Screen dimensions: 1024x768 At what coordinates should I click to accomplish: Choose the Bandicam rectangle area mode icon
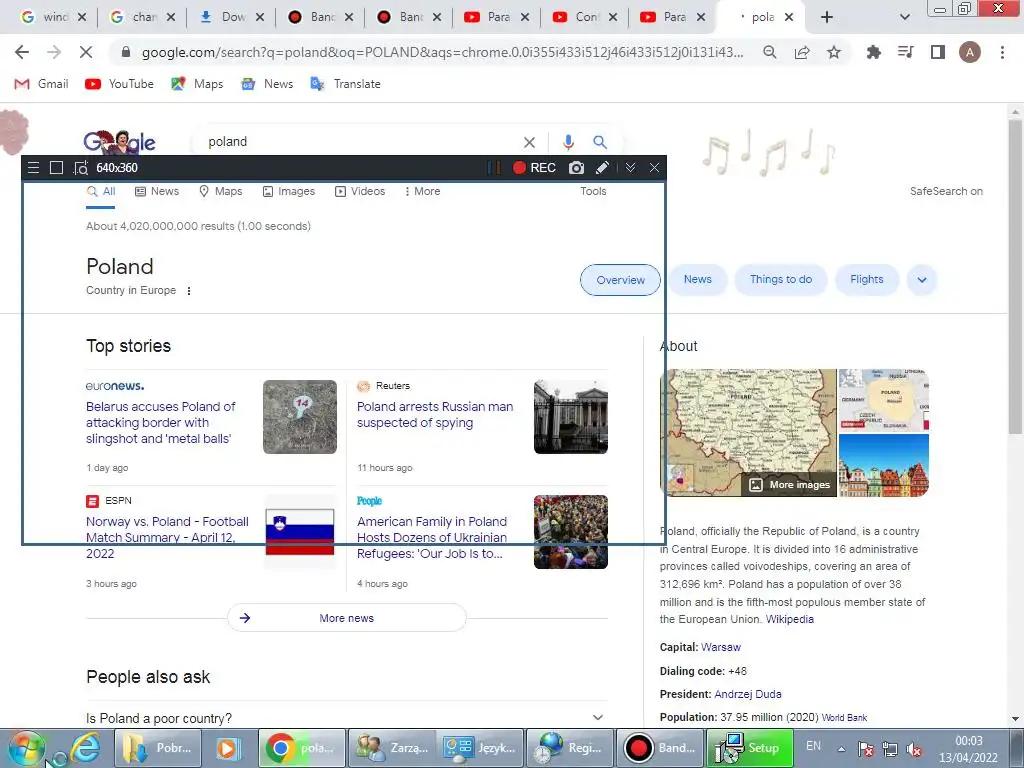pyautogui.click(x=56, y=168)
